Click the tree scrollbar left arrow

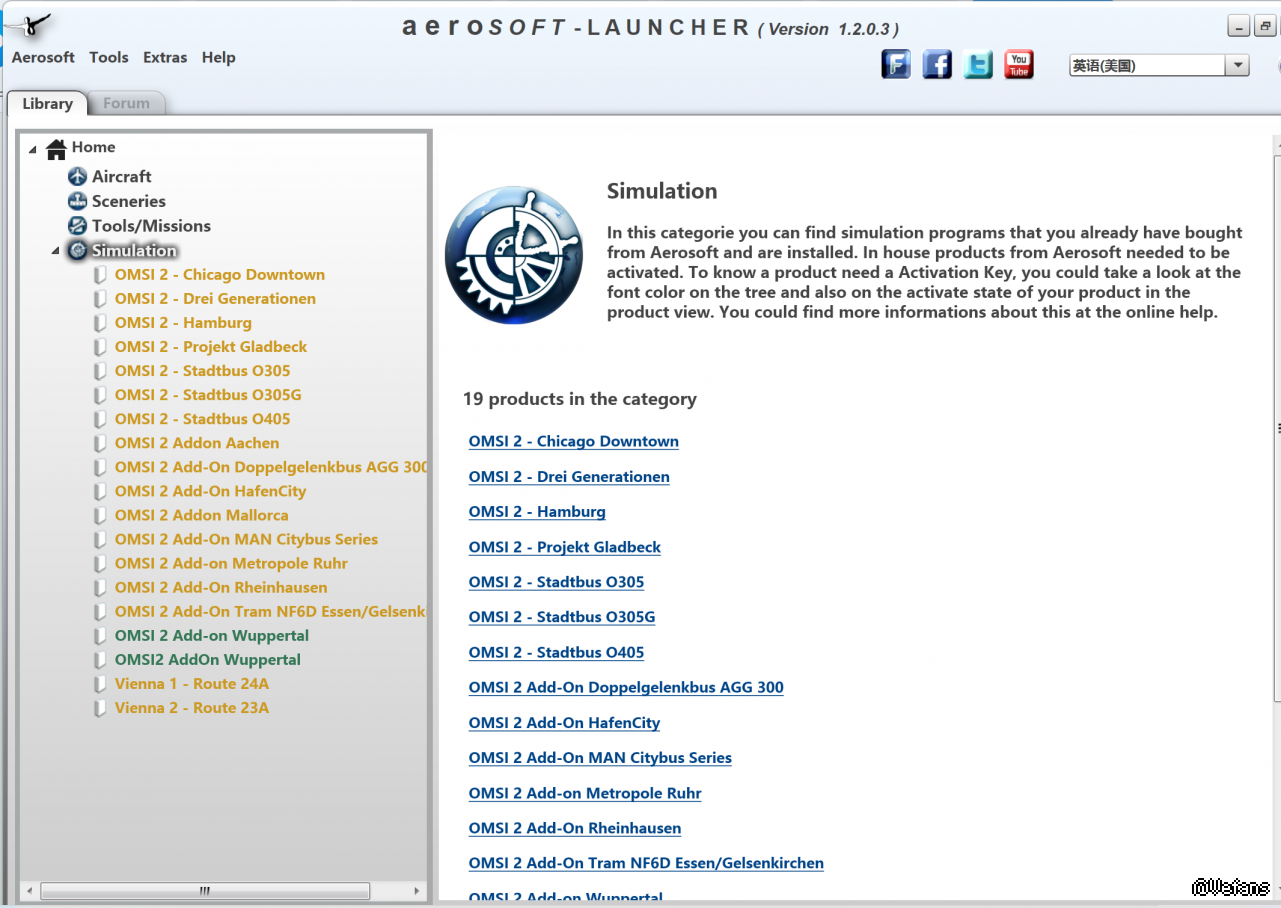(x=30, y=890)
